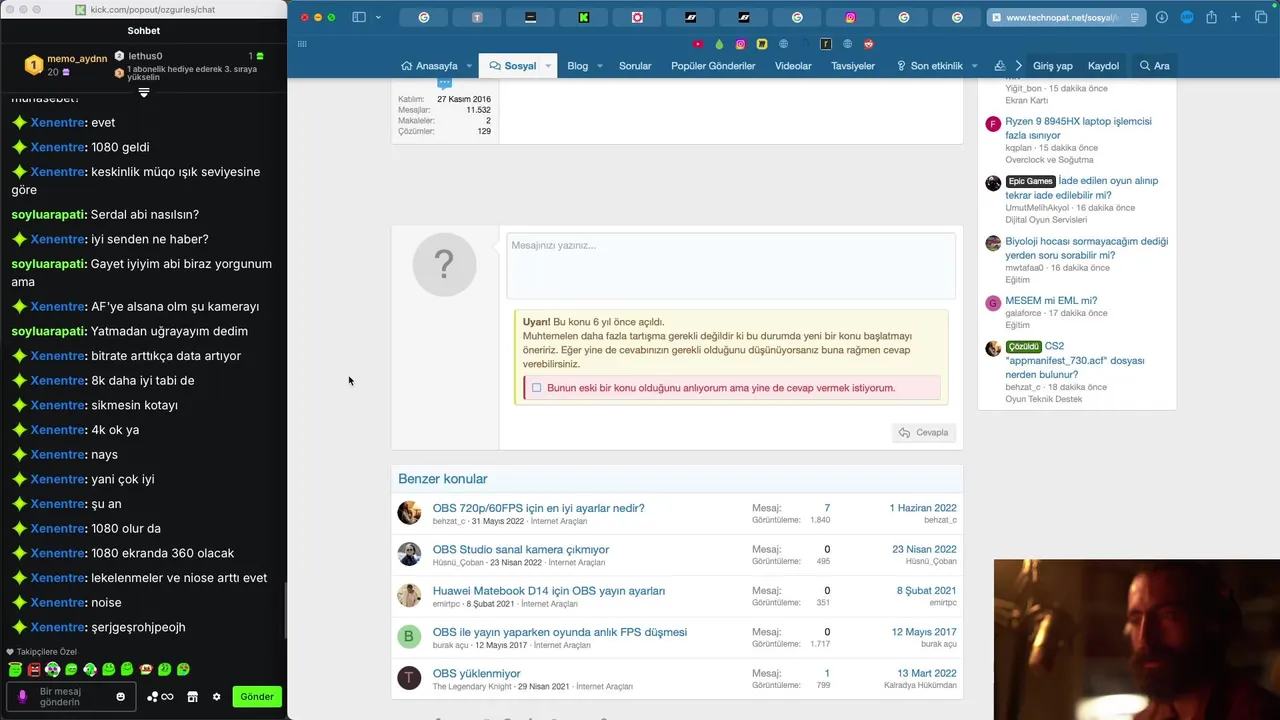The width and height of the screenshot is (1280, 720).
Task: Click in the 'Mesajınızı yazınız...' reply box
Action: click(731, 265)
